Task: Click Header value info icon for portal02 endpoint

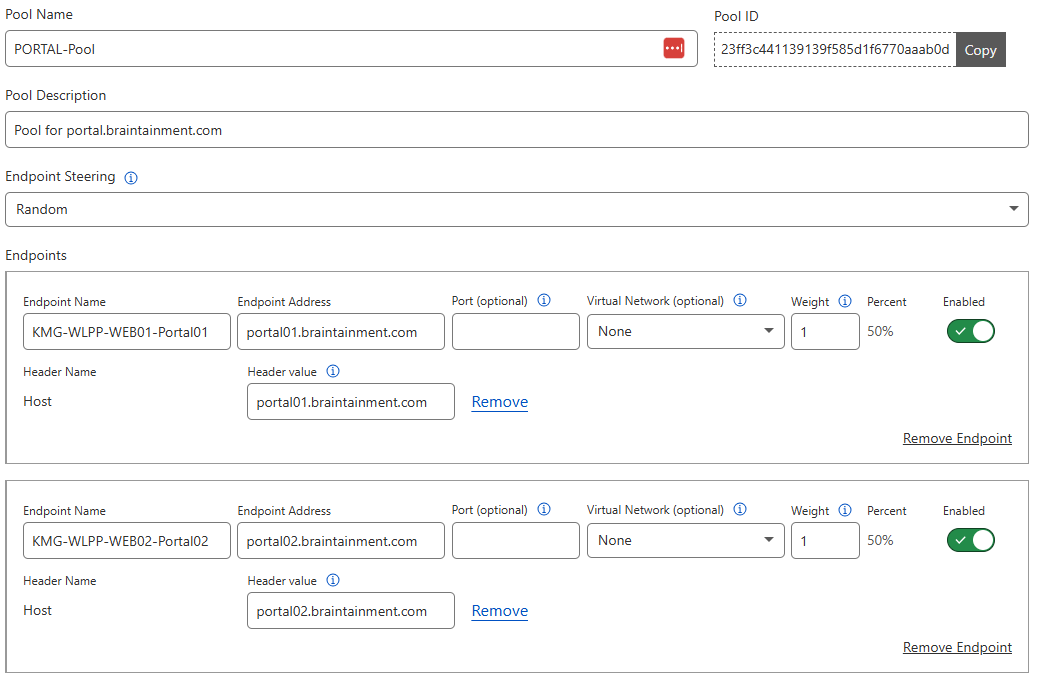Action: 333,581
